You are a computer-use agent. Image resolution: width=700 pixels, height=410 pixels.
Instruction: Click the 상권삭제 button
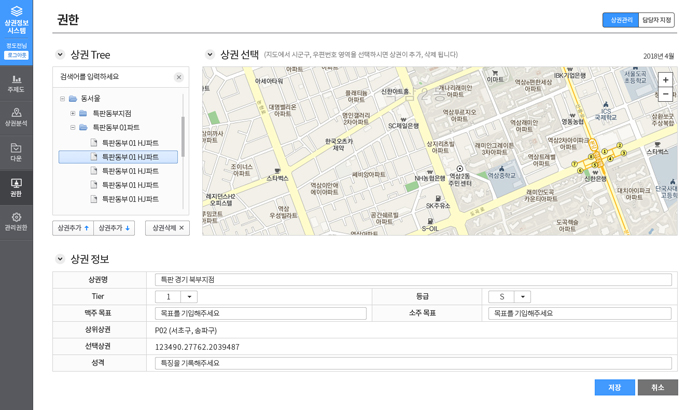(167, 228)
